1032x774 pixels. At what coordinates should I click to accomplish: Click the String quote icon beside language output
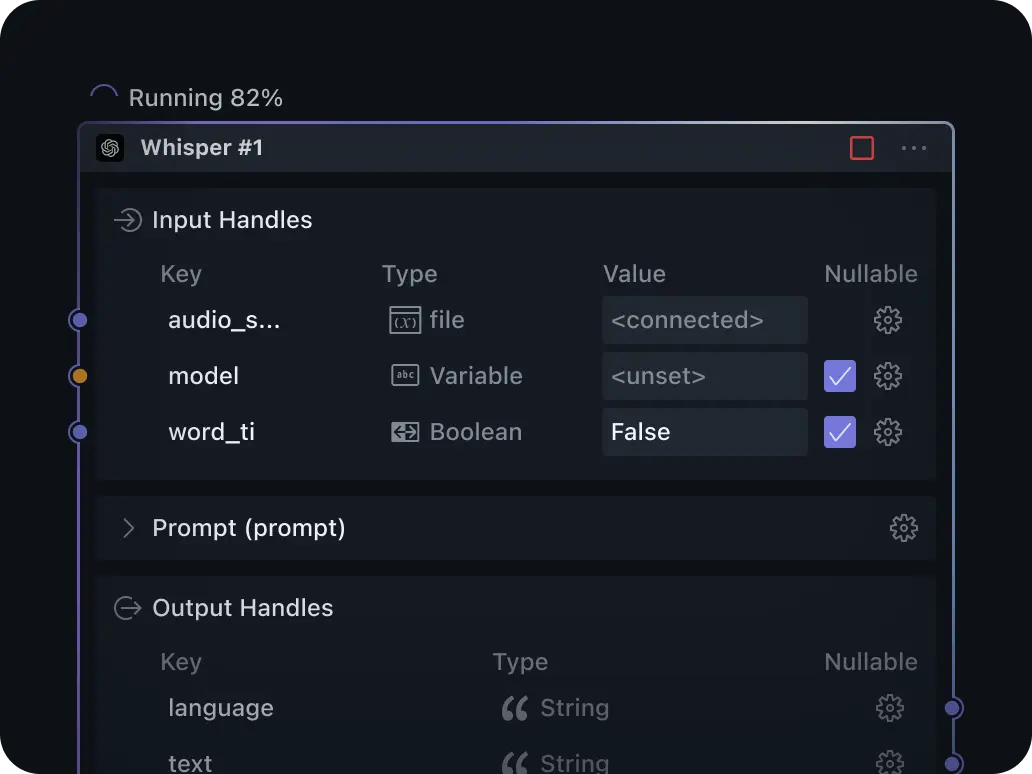pyautogui.click(x=514, y=708)
